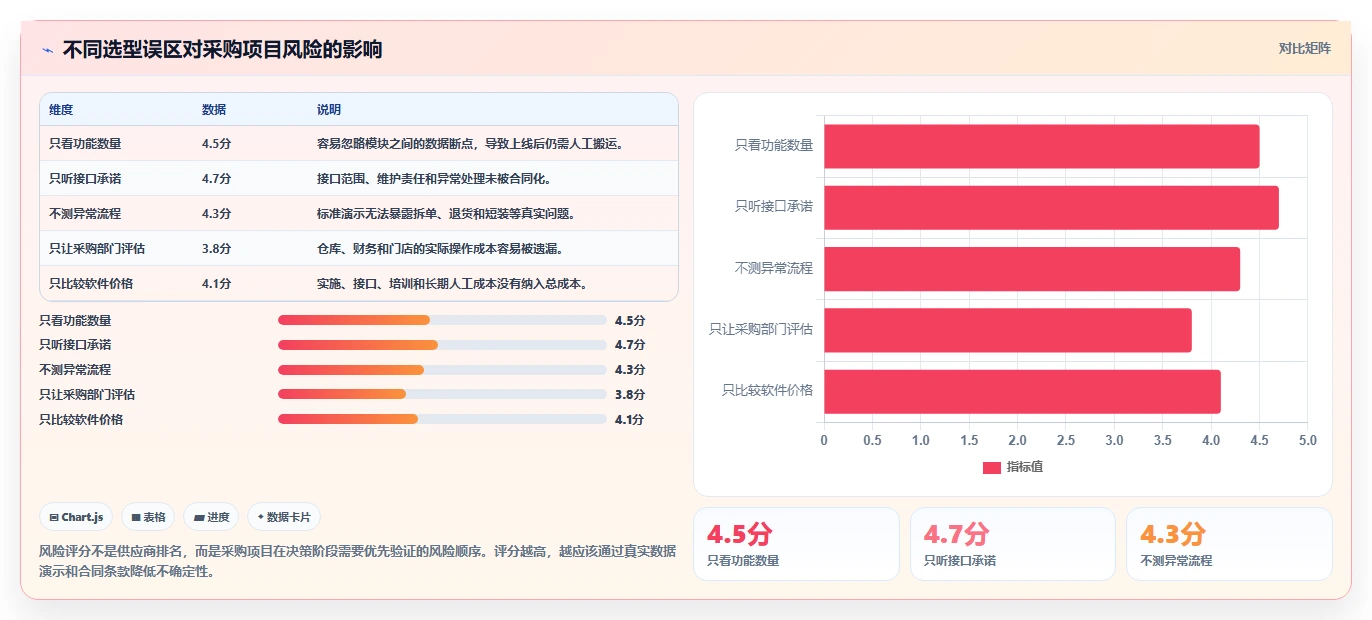
Task: Select the 只比较软件价格 table row cell
Action: tap(91, 284)
